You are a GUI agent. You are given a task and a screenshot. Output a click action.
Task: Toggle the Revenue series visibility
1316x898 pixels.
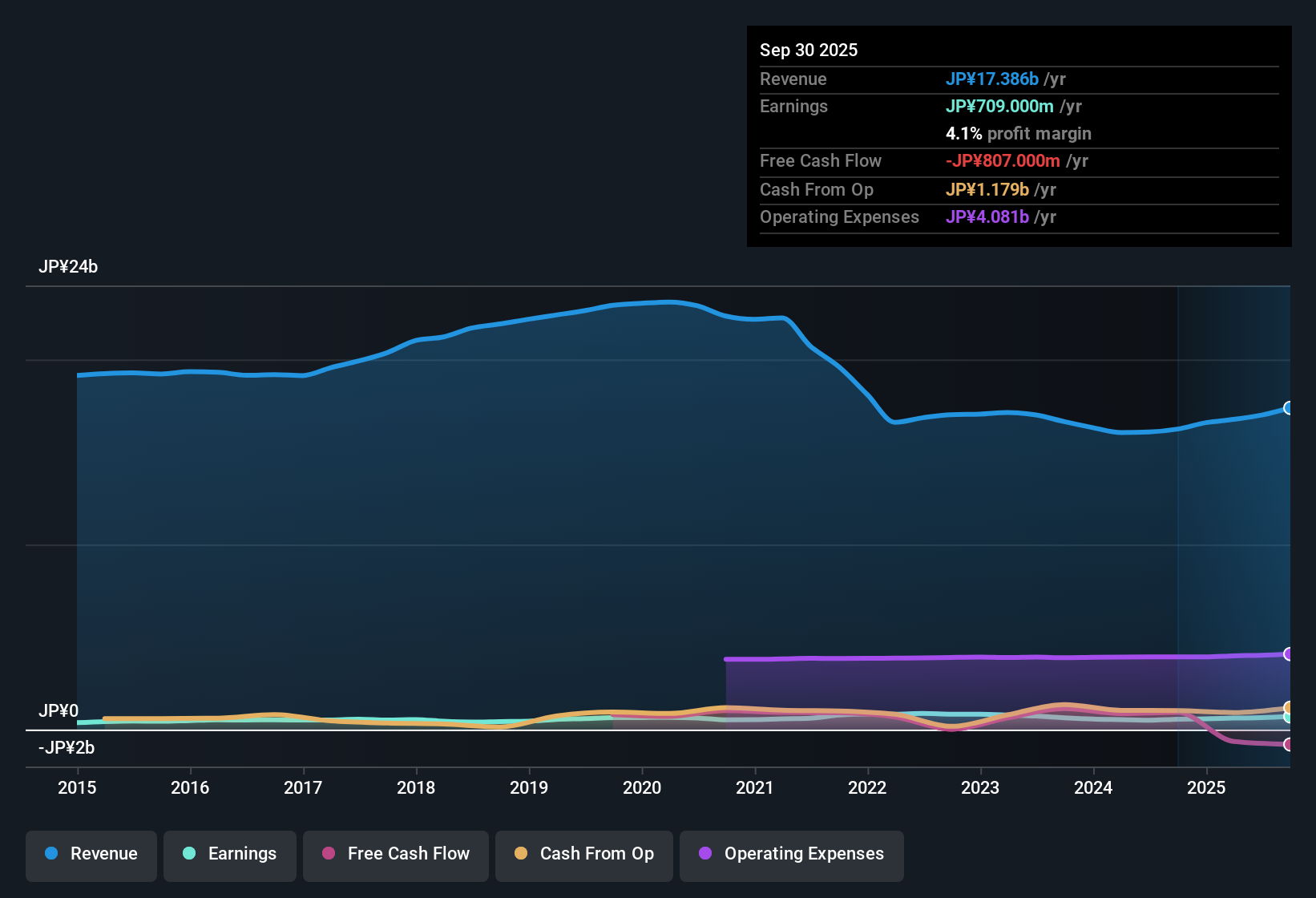pyautogui.click(x=91, y=854)
